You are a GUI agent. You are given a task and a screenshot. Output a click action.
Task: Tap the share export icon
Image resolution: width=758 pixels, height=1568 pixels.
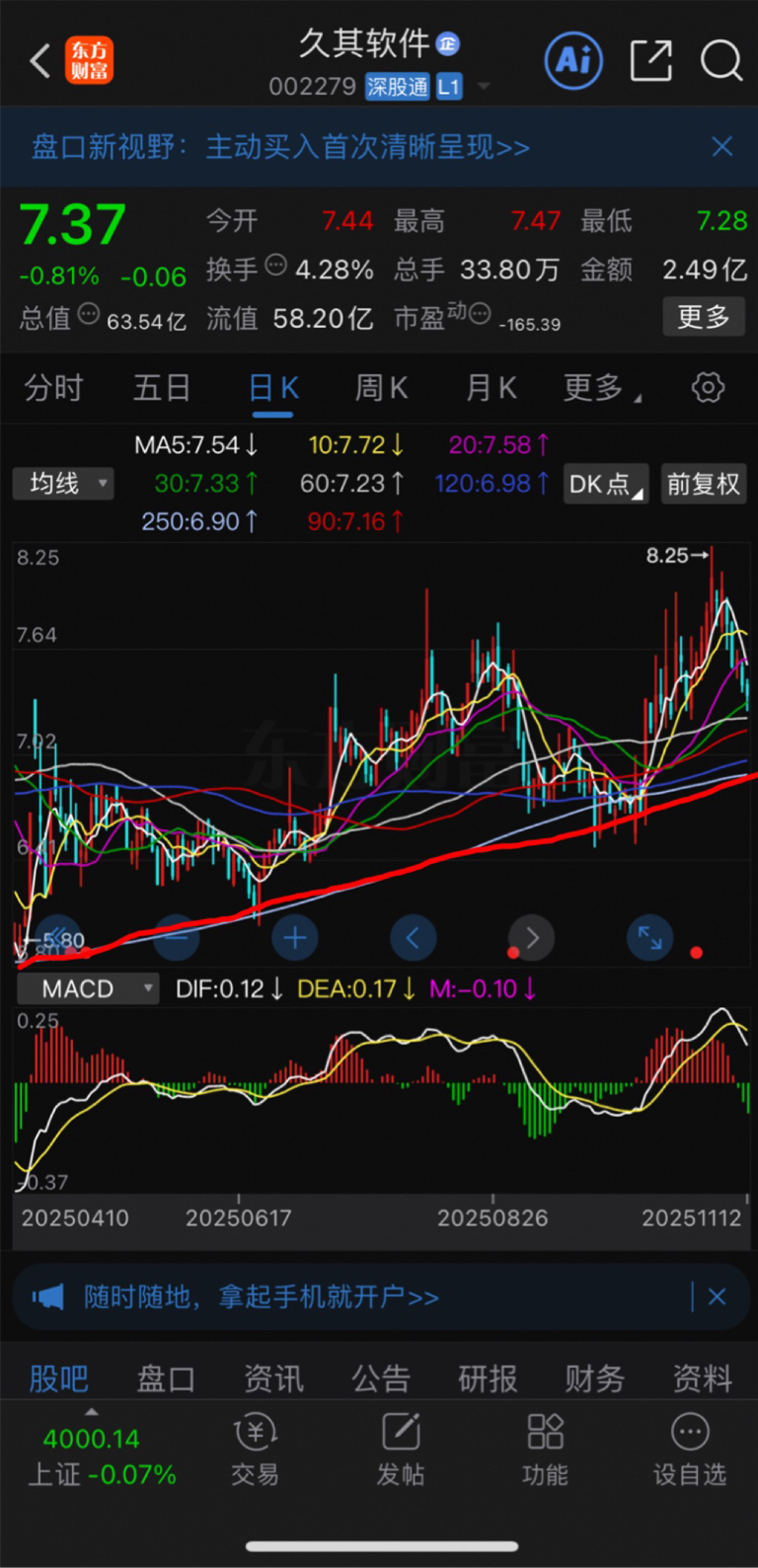650,61
